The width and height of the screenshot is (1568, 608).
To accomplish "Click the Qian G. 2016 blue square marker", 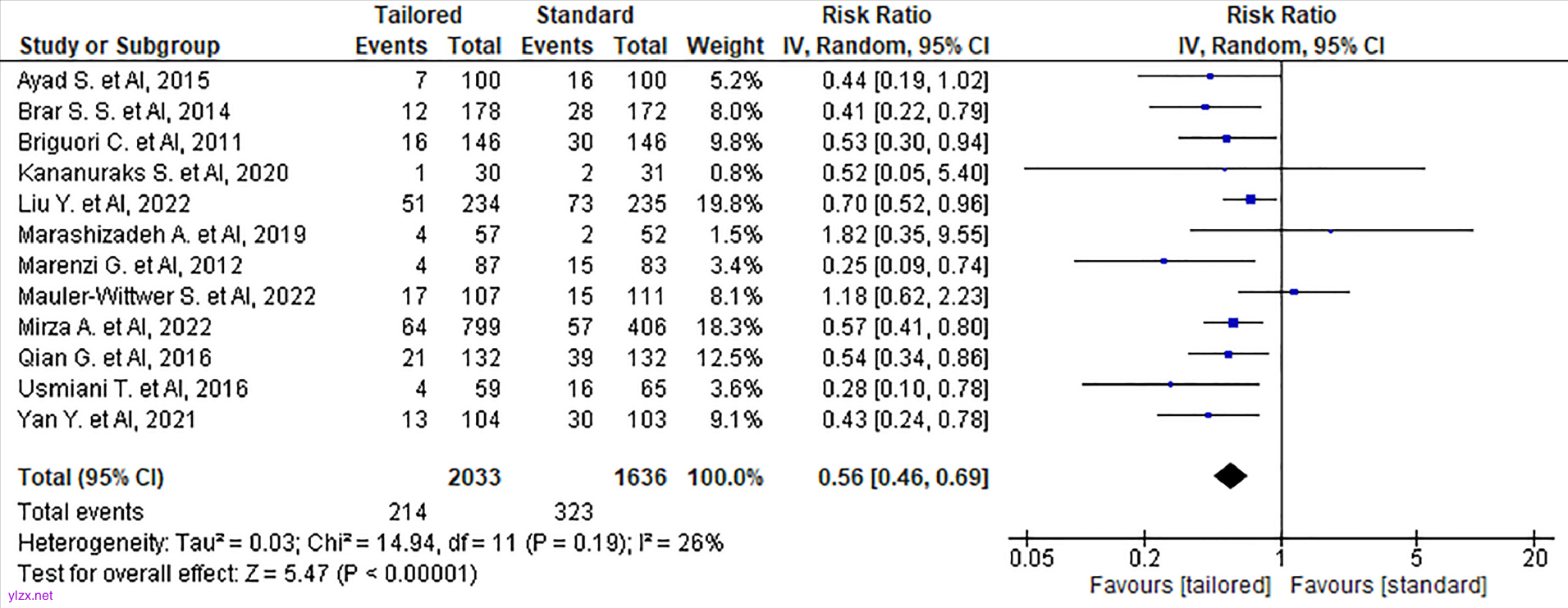I will (1227, 354).
